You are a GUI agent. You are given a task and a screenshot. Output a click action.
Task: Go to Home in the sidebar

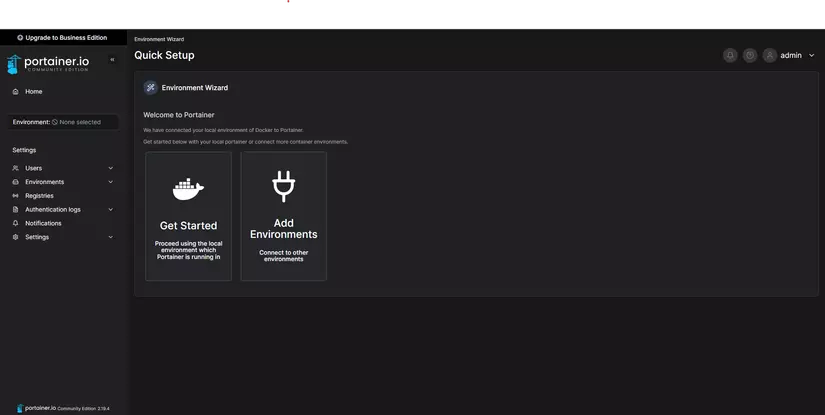coord(33,92)
